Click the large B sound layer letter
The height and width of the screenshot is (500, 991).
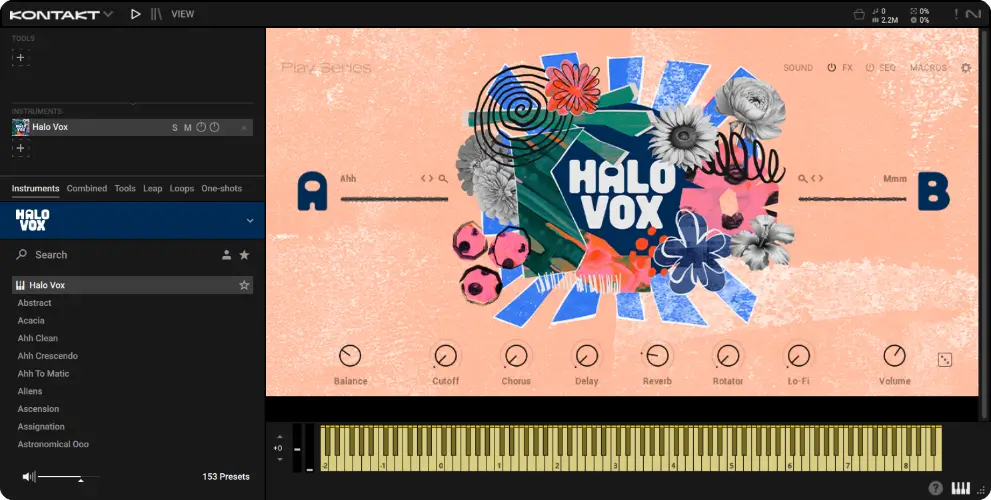coord(933,191)
